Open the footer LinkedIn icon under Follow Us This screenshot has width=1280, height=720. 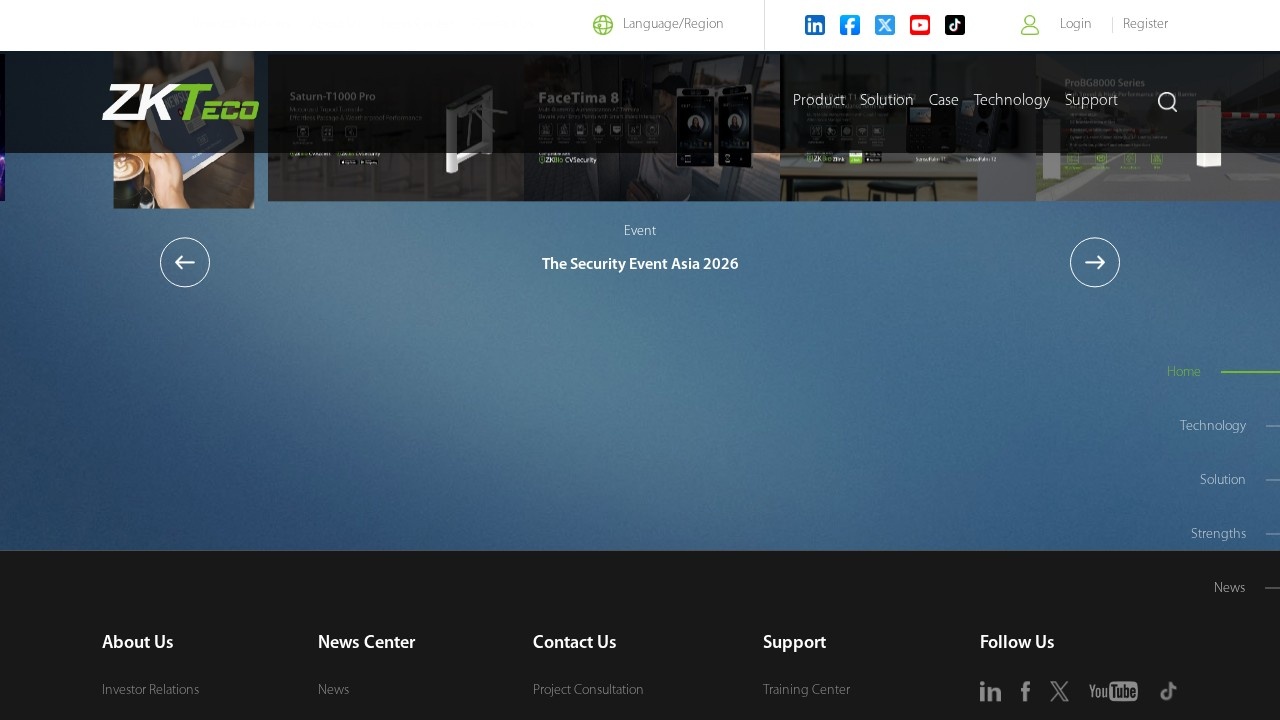[990, 691]
